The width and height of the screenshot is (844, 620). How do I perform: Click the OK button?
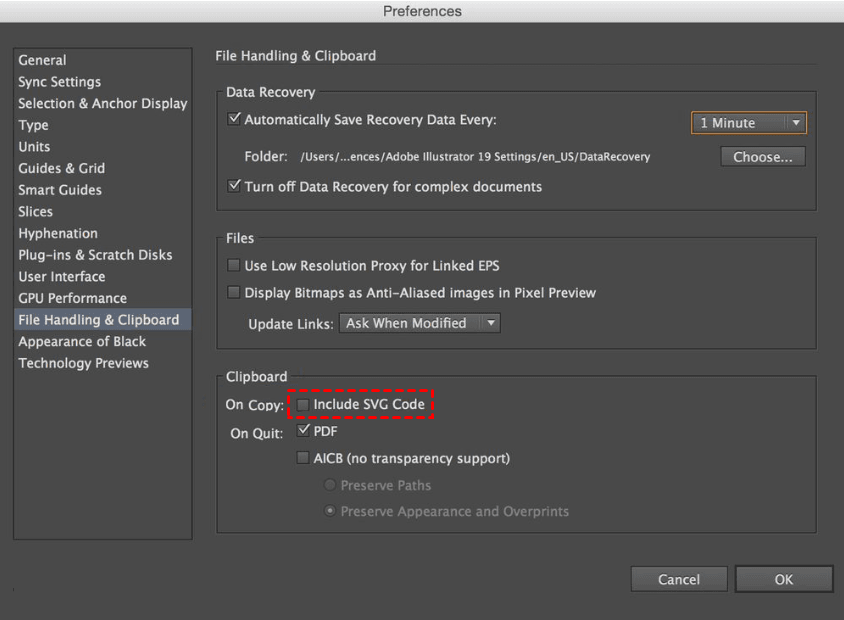(x=784, y=579)
